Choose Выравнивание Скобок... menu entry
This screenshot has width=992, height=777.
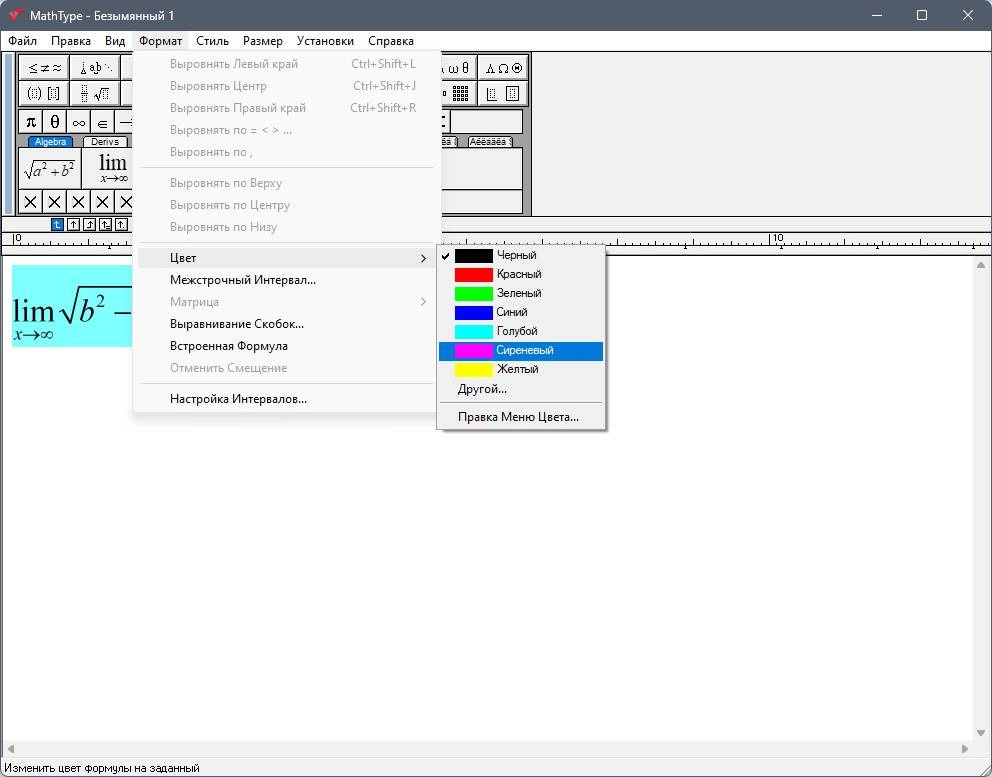tap(286, 324)
